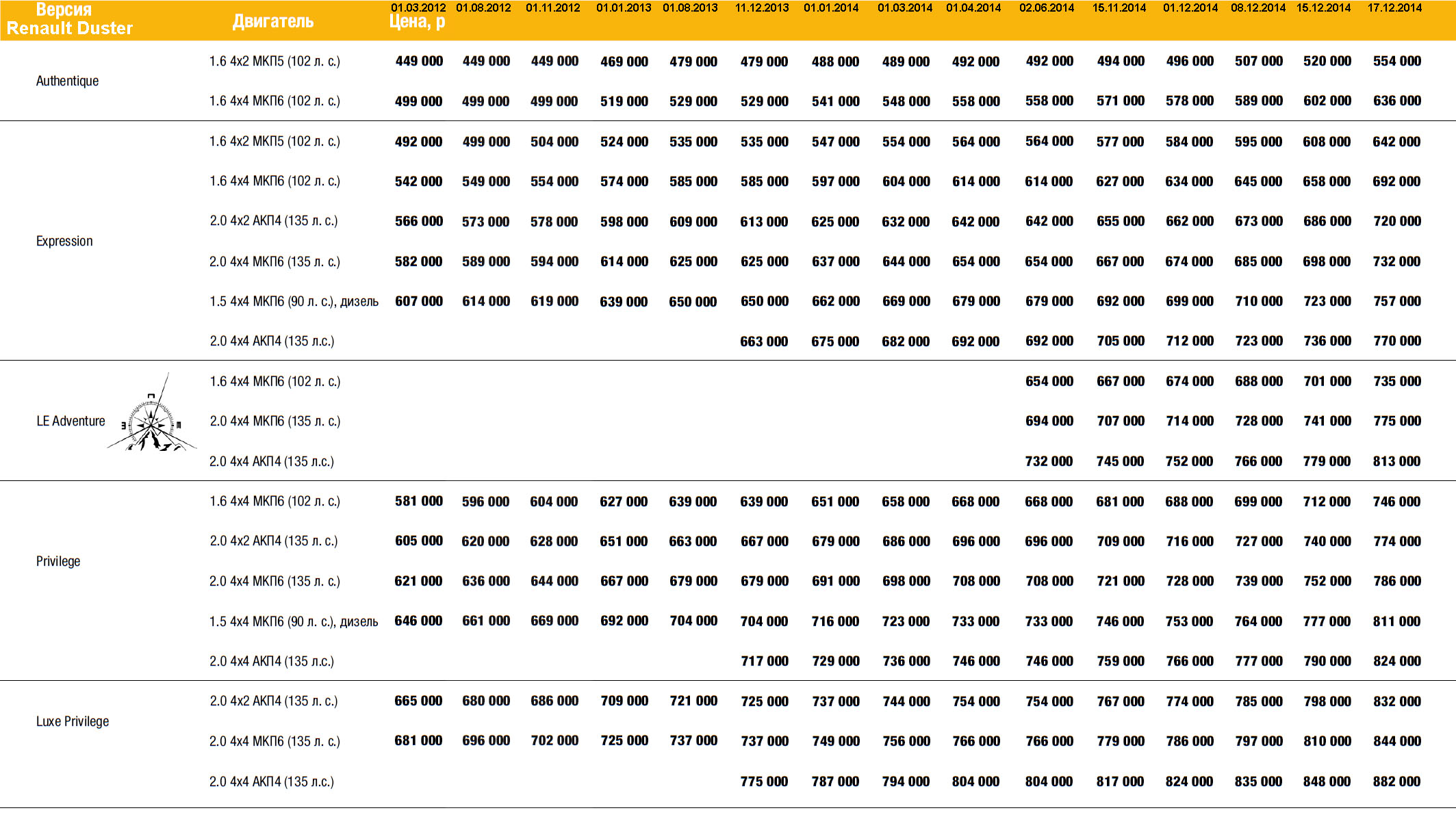
Task: Click the 17.12.2014 date column header
Action: click(x=1394, y=8)
